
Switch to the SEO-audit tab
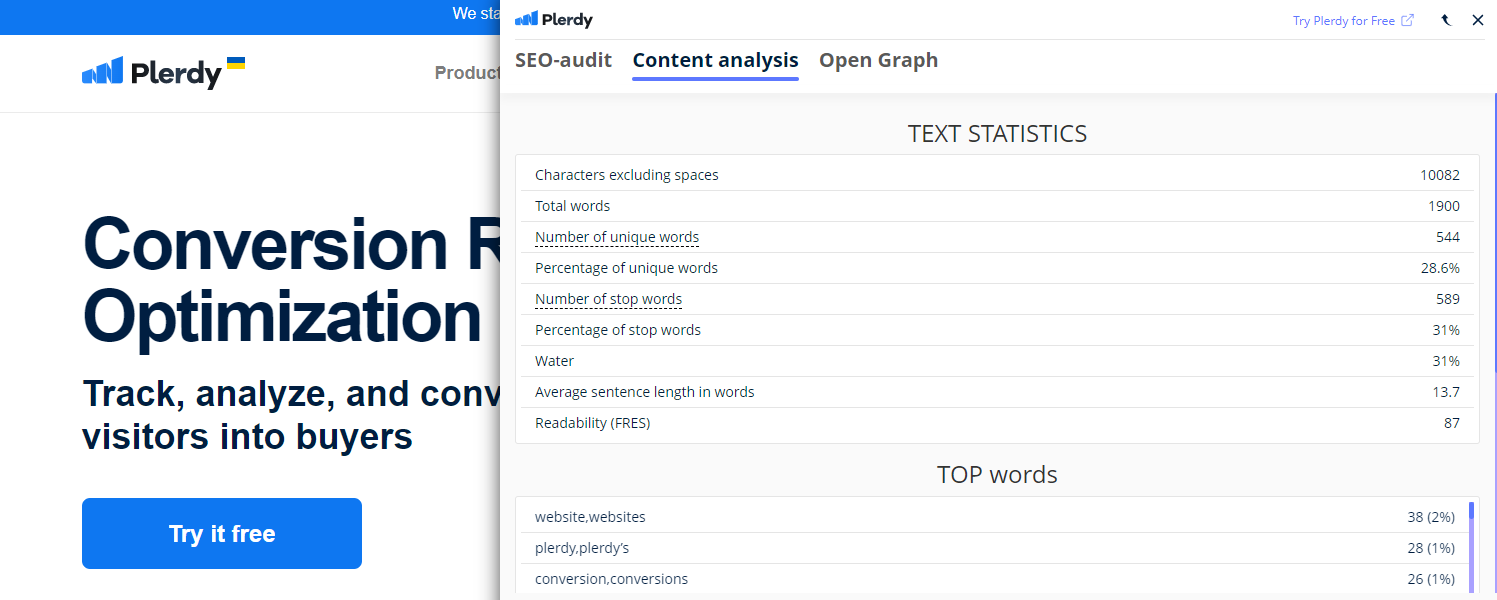click(x=563, y=60)
